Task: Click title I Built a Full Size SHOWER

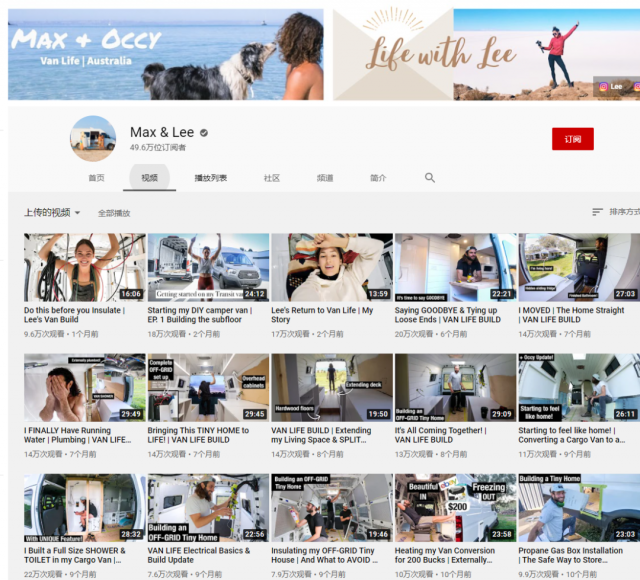Action: 74,555
